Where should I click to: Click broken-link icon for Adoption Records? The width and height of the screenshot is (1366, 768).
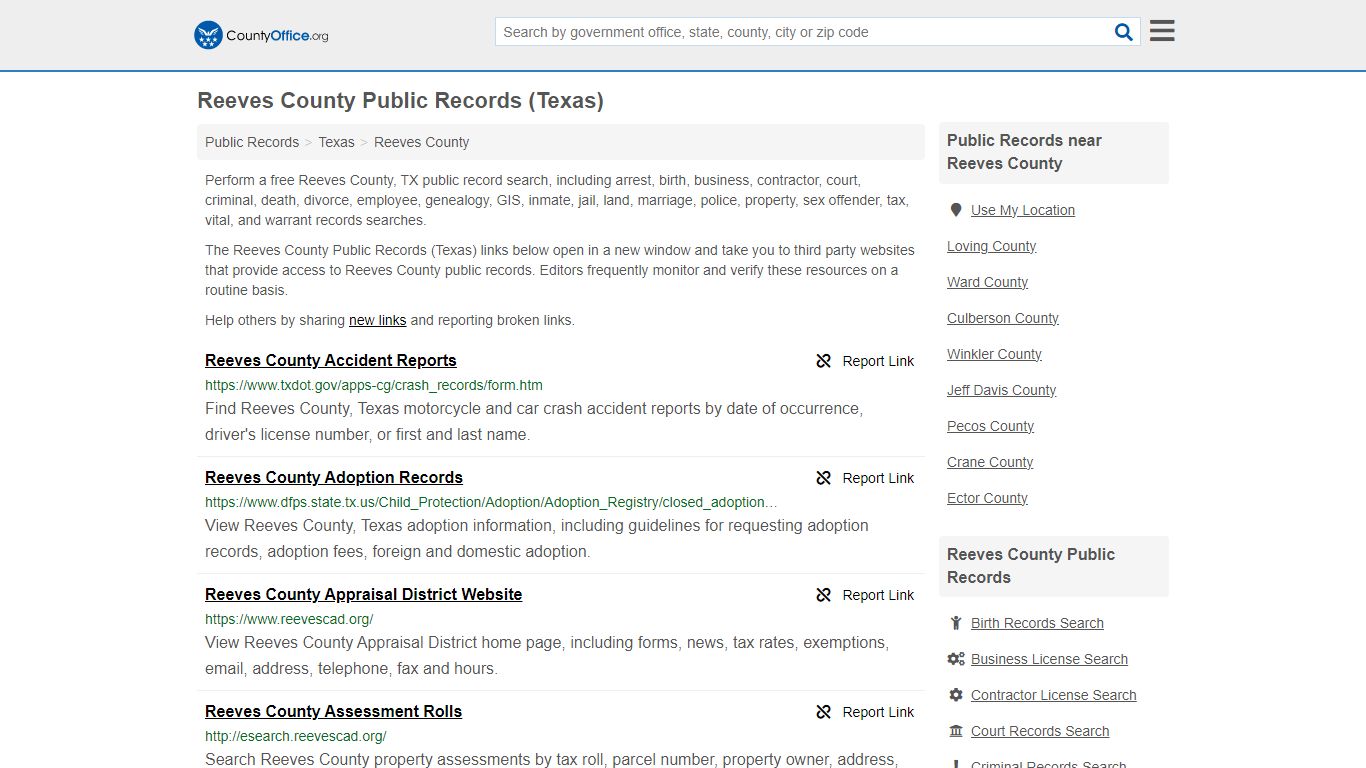824,478
